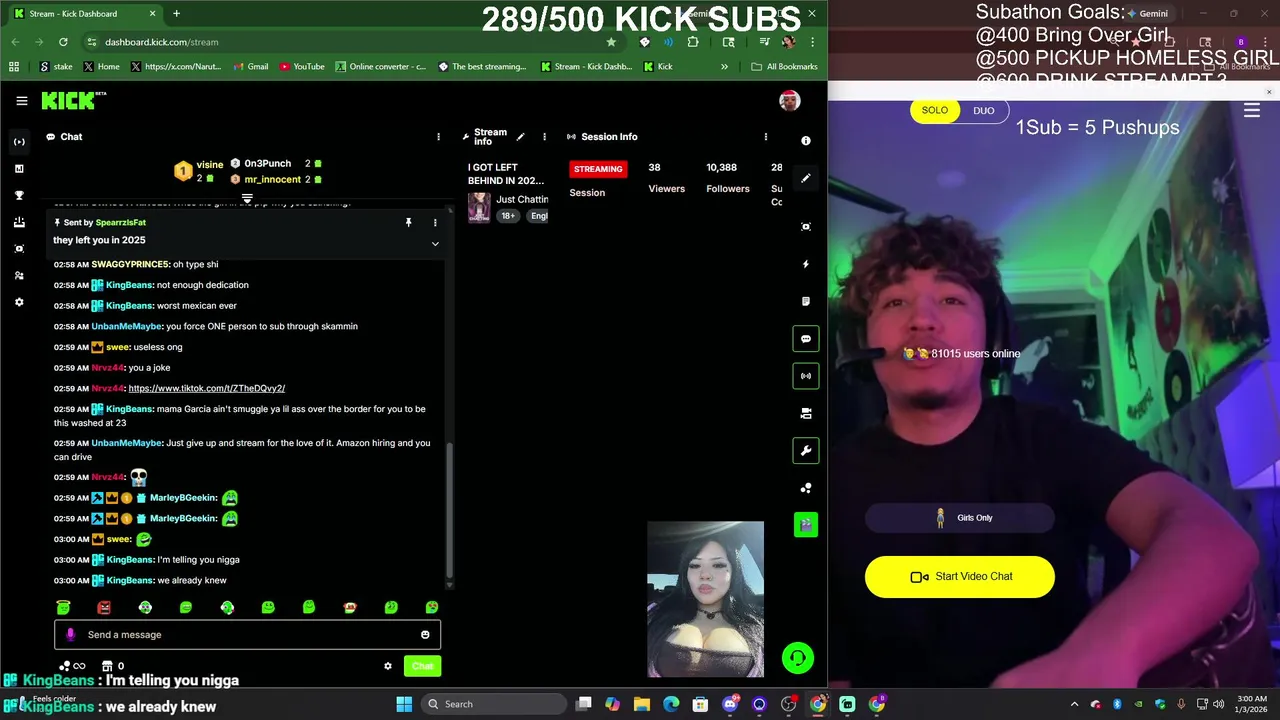Send message with green Chat button

coord(422,666)
